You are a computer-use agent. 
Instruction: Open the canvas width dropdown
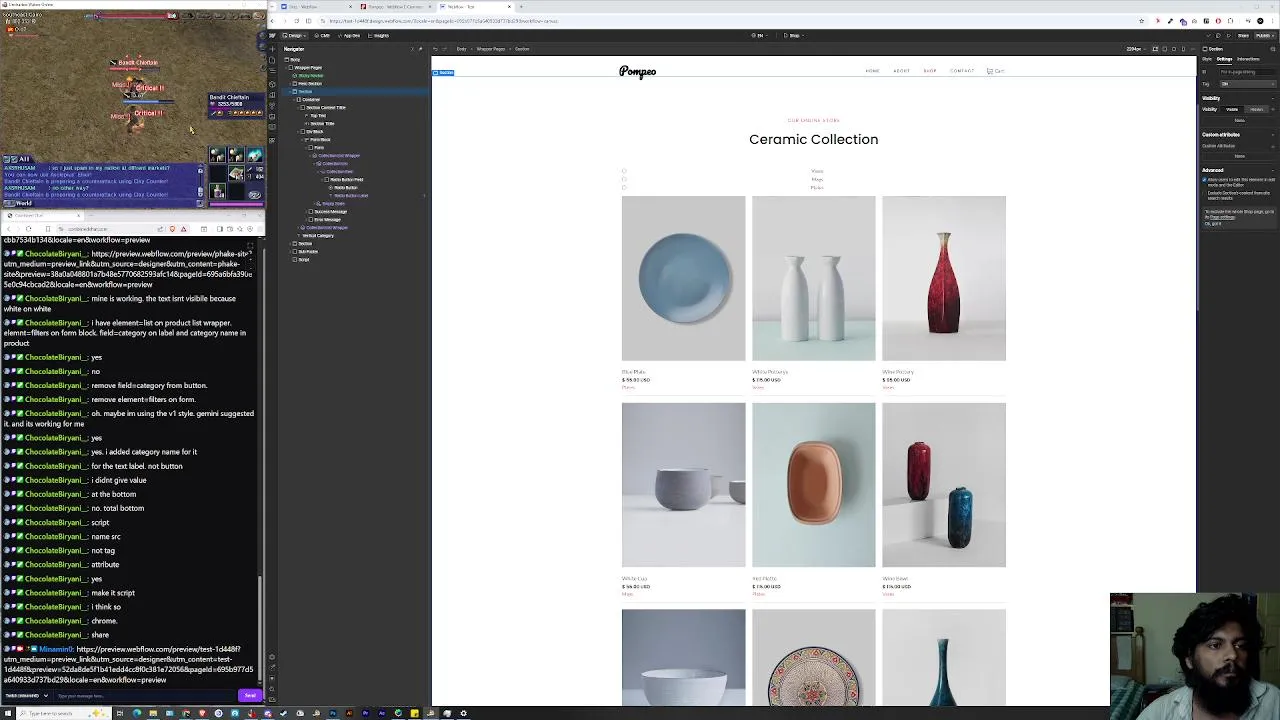coord(1135,49)
